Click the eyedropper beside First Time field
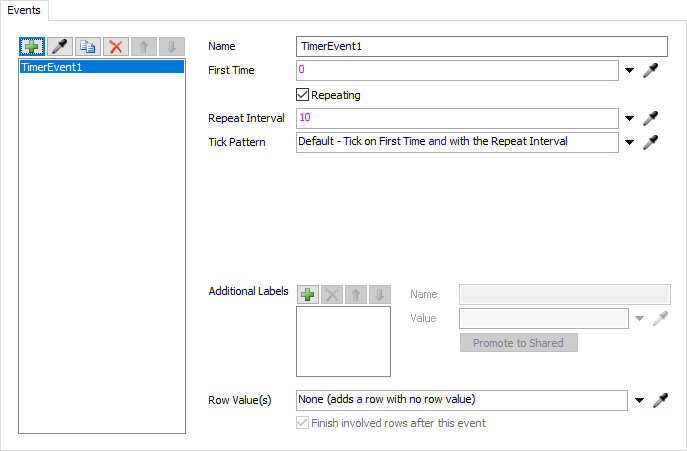The height and width of the screenshot is (451, 687). coord(651,71)
